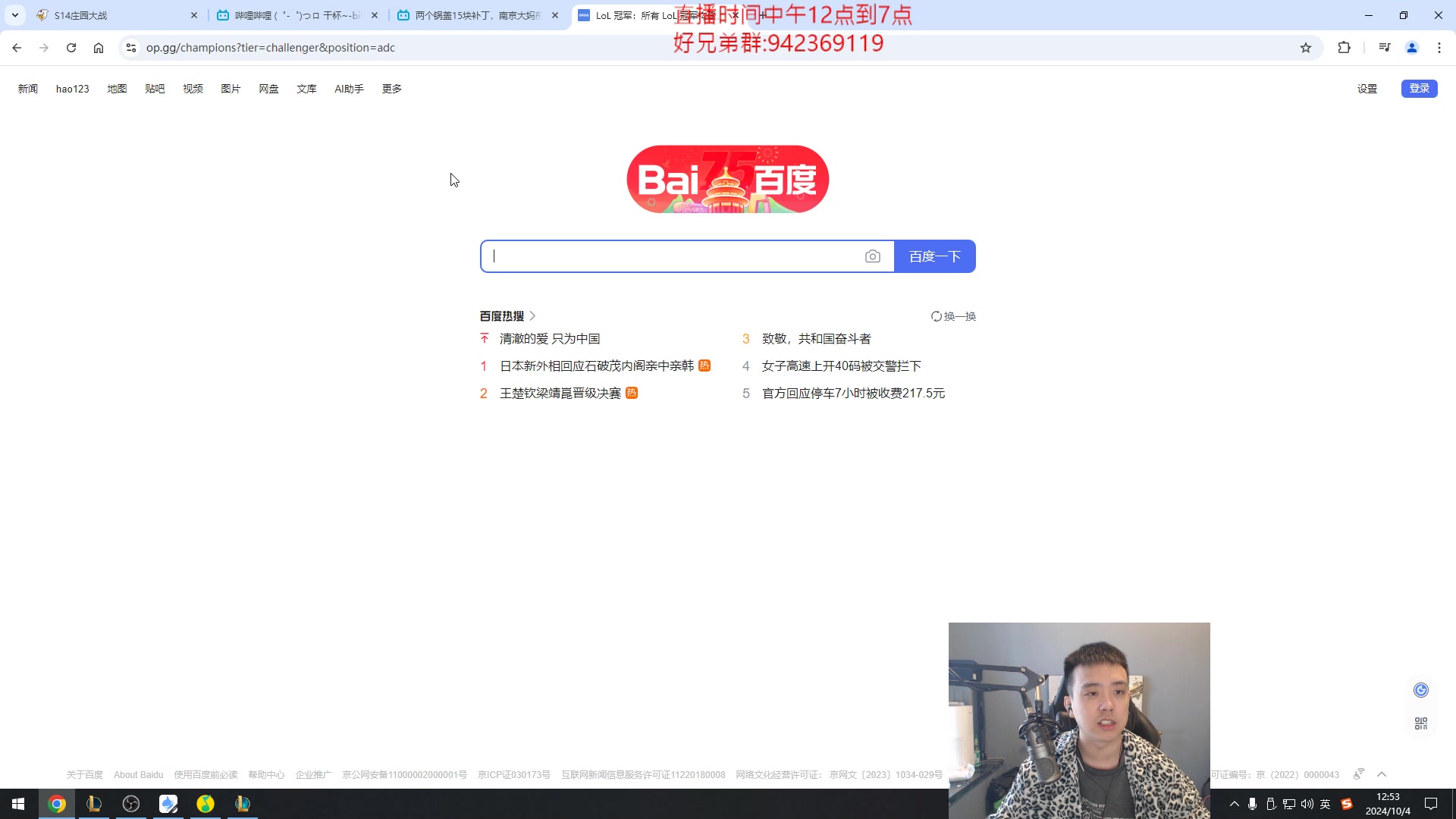
Task: Expand the tab search dropdown
Action: pos(15,15)
